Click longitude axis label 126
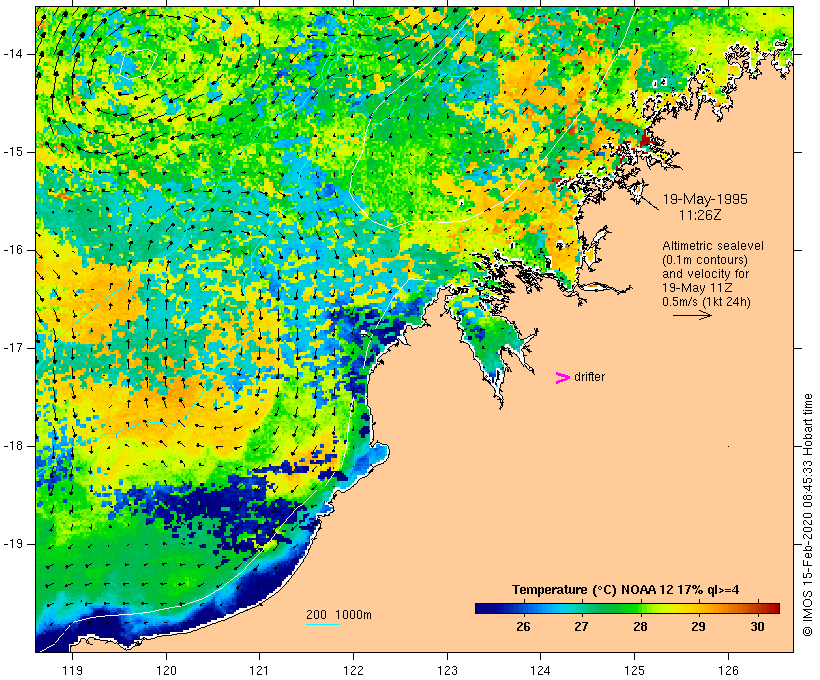 pos(728,670)
